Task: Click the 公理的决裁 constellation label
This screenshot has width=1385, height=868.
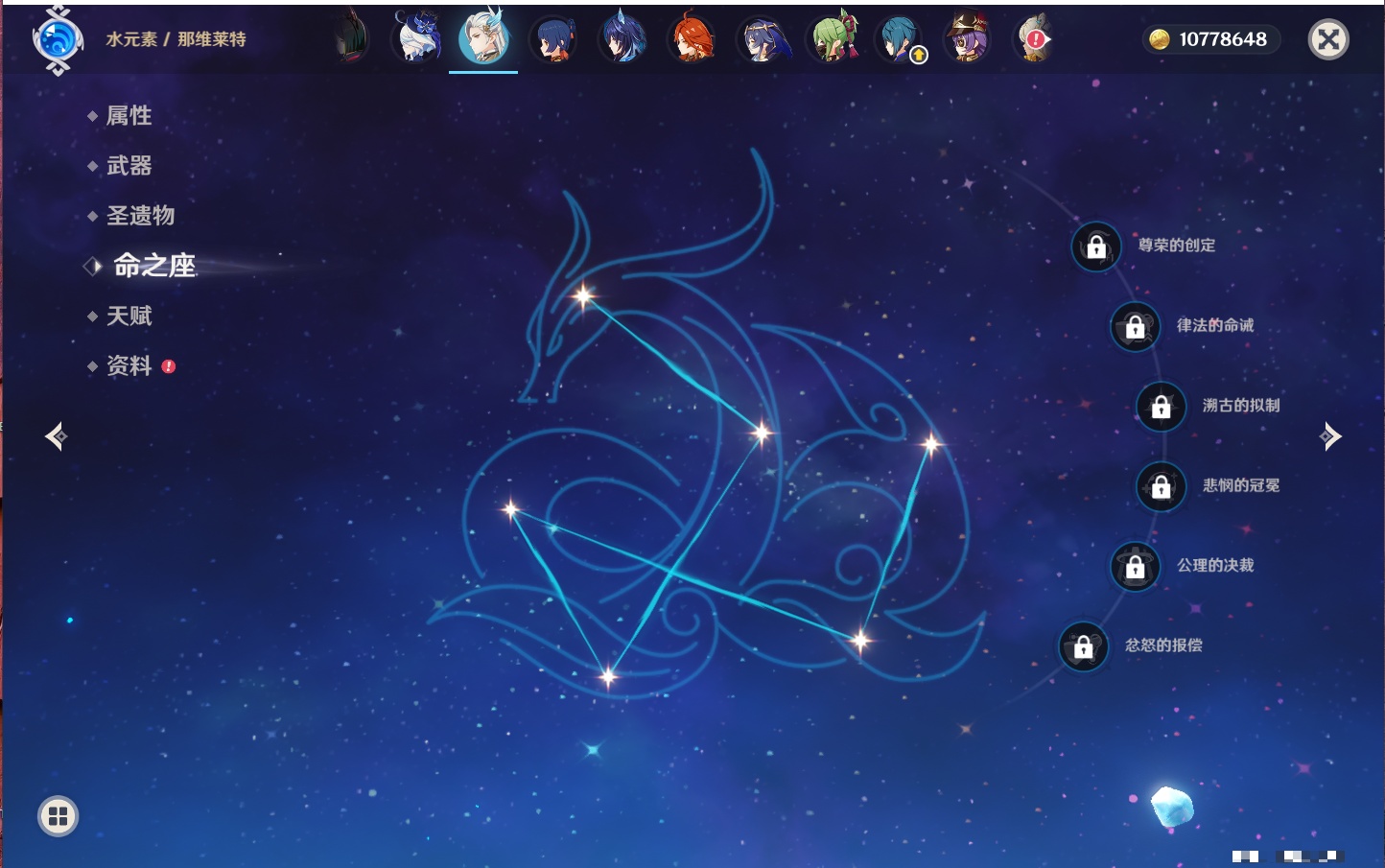Action: pos(1215,565)
